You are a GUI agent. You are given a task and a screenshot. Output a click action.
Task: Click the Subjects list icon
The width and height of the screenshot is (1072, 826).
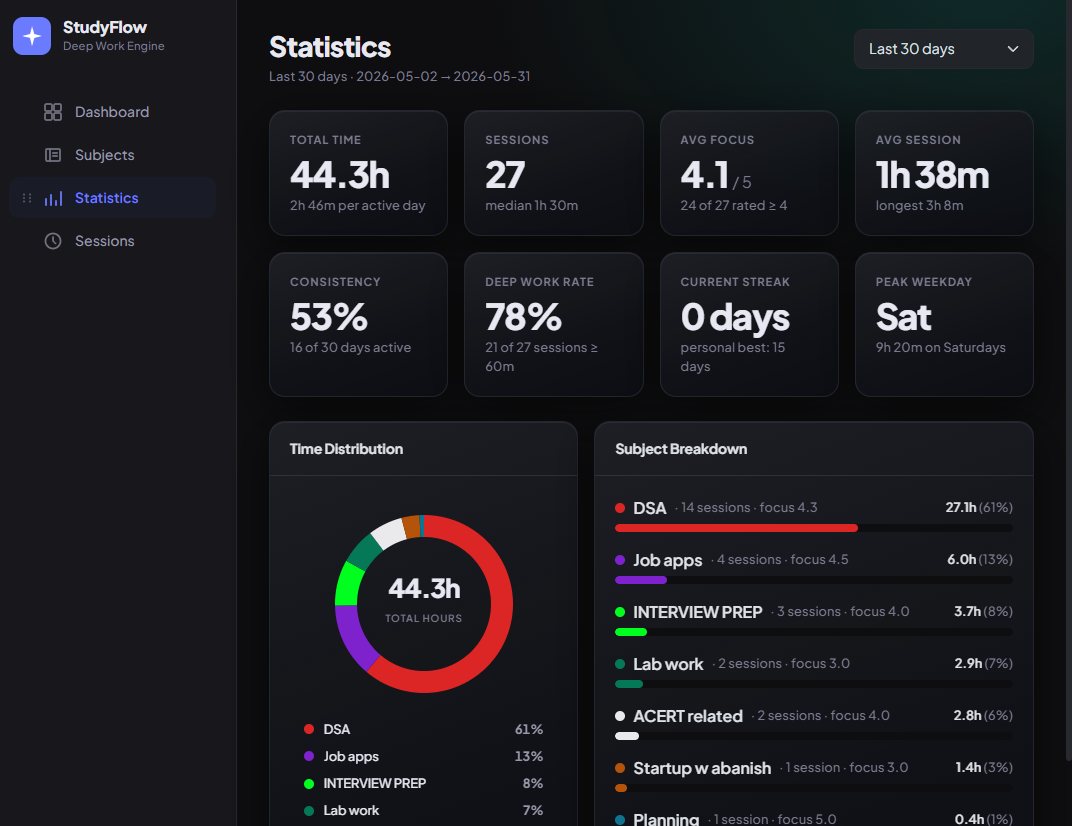click(x=53, y=155)
